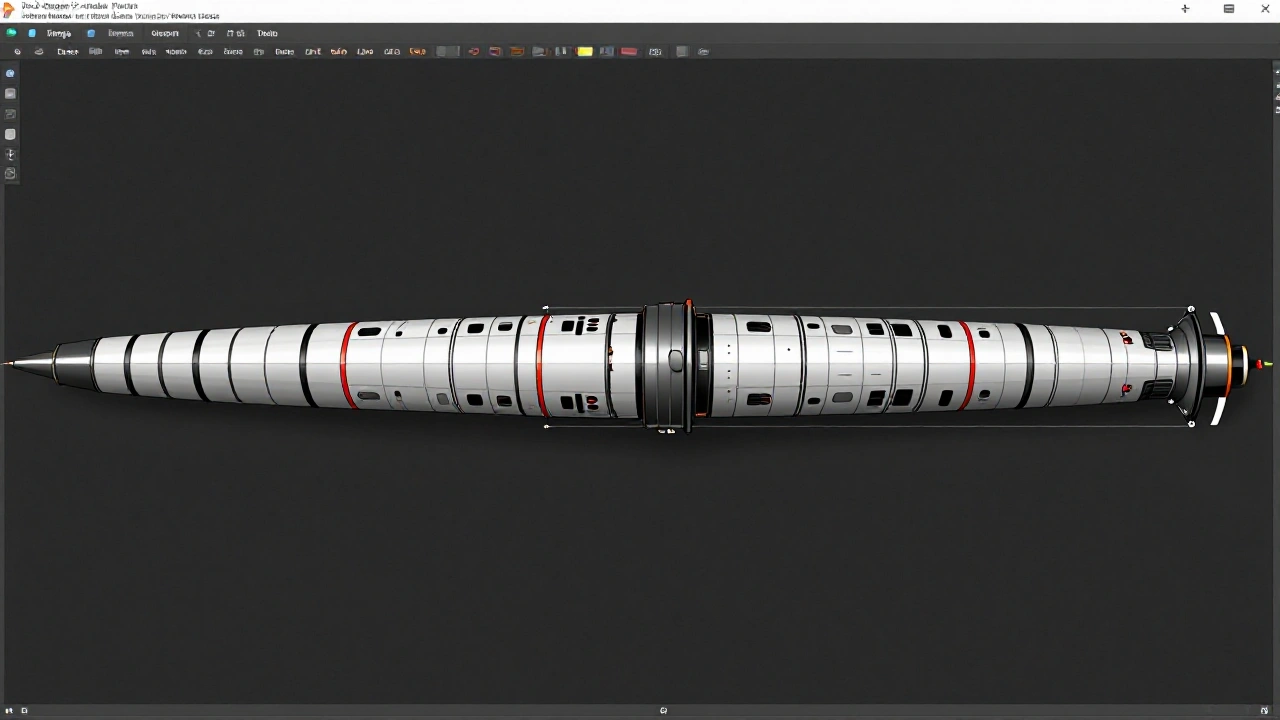
Task: Pick the red color swatch in the toolbar
Action: point(629,52)
